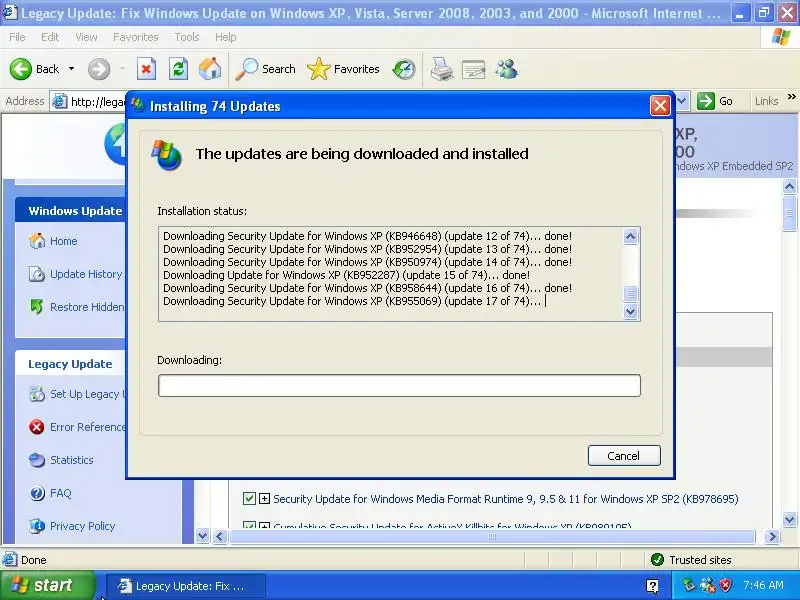This screenshot has width=800, height=600.
Task: Click the Update History sidebar icon
Action: 37,274
